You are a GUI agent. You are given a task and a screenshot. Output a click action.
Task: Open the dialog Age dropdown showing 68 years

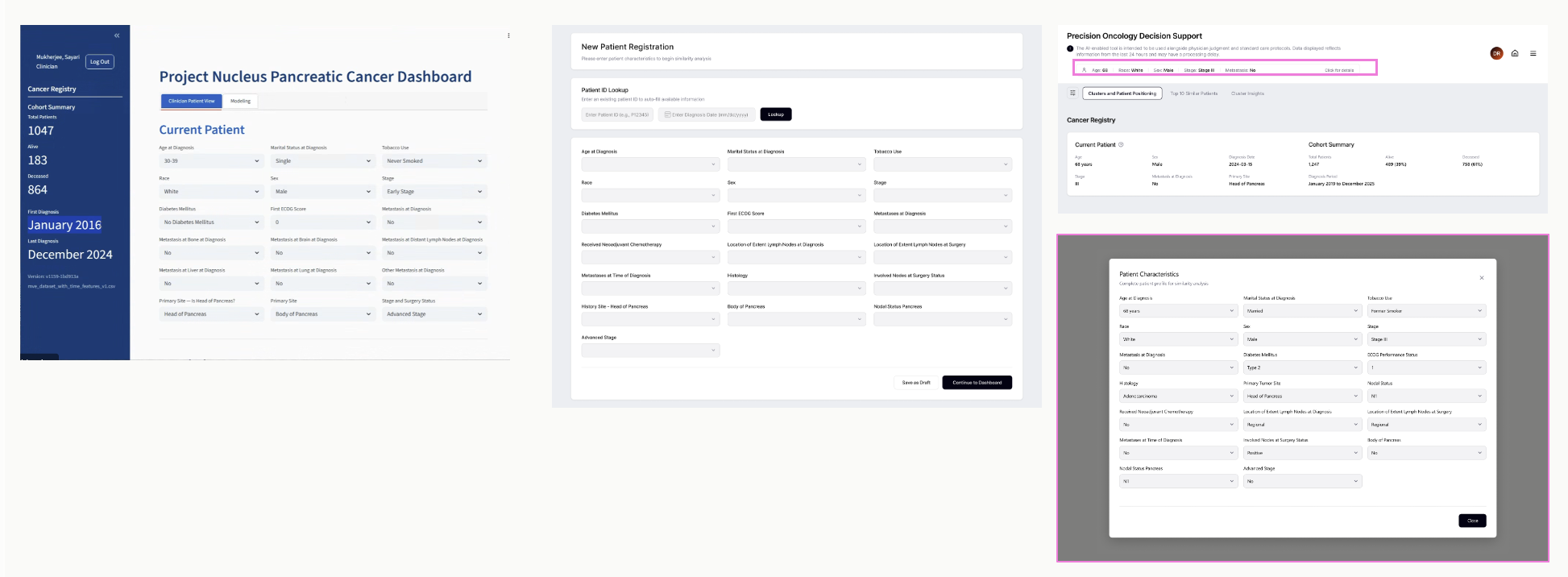pos(1178,311)
